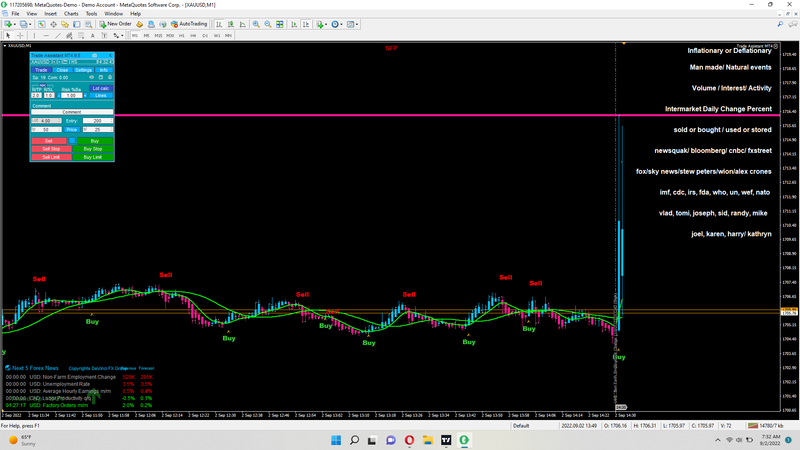Open the Templates dropdown

(x=352, y=24)
